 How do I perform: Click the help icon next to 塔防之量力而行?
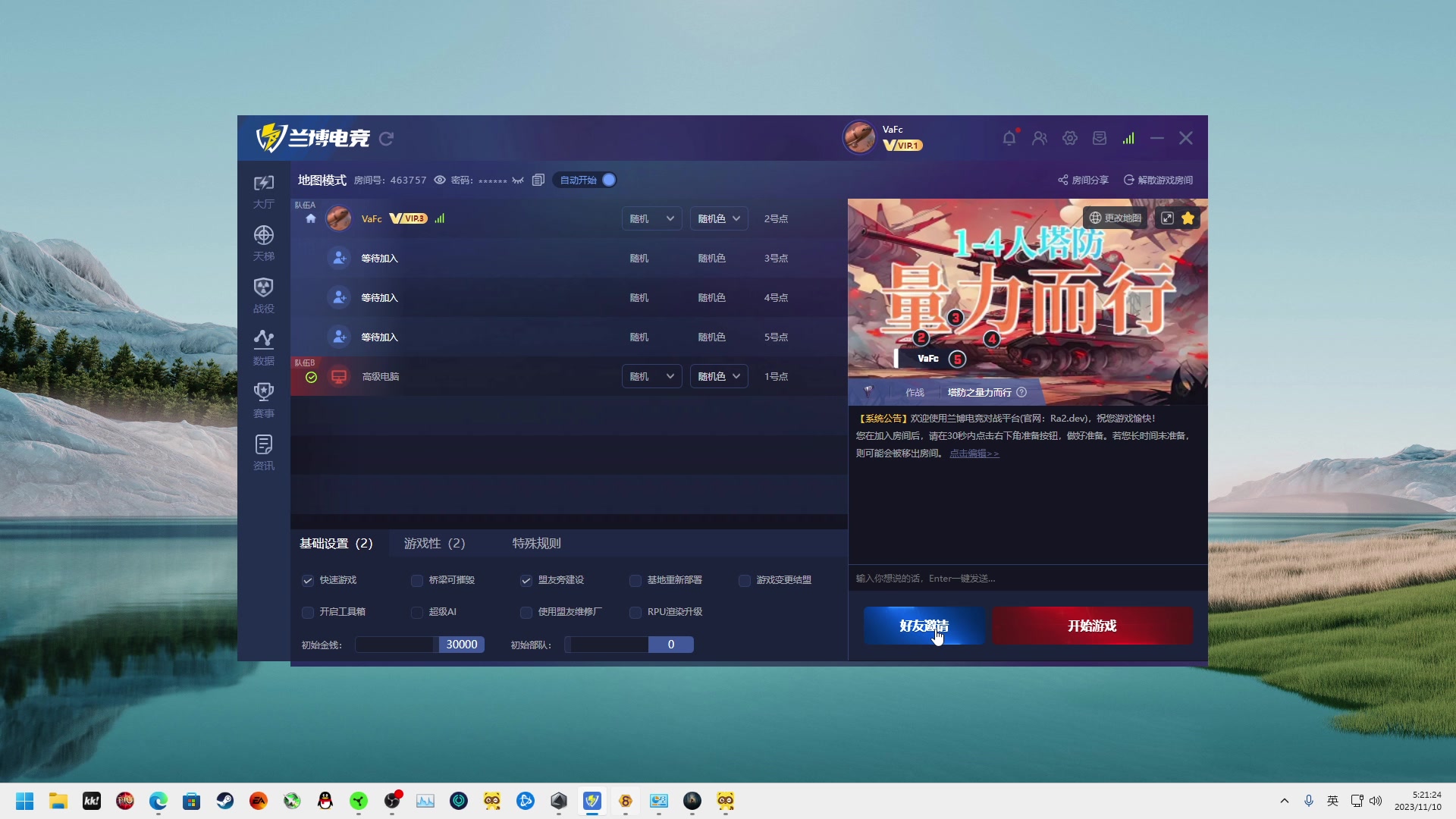(1021, 392)
